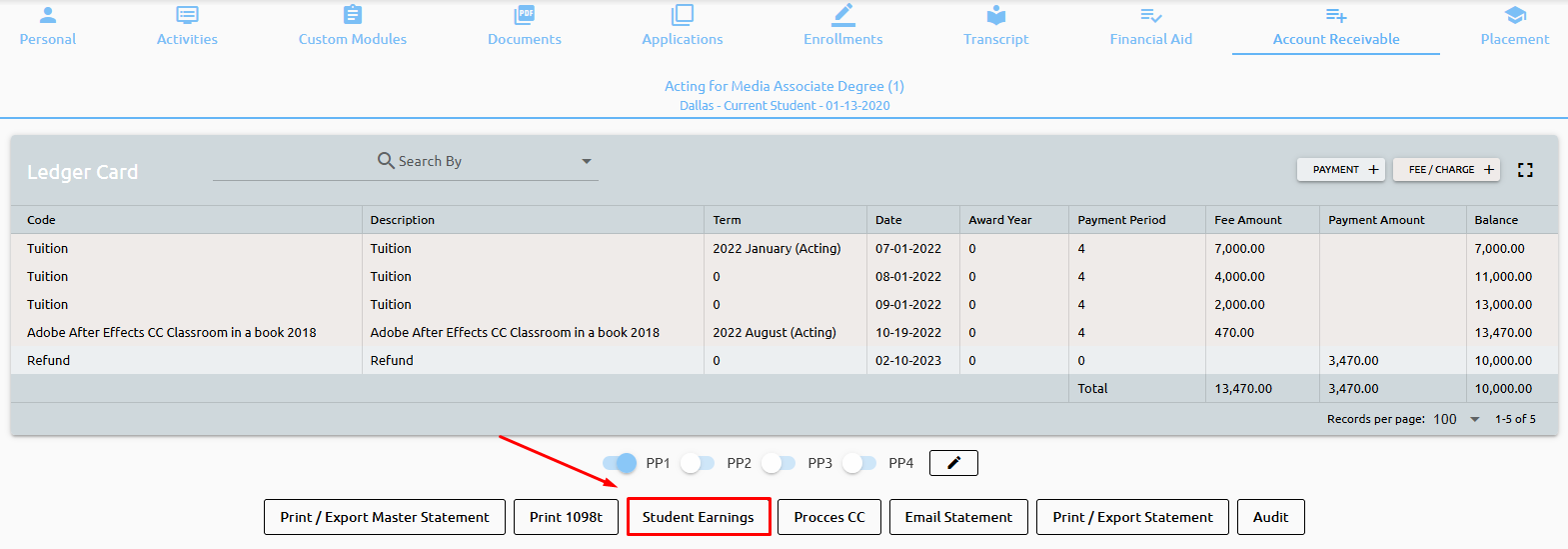This screenshot has width=1568, height=549.
Task: Open the Documents PDF icon
Action: [524, 15]
